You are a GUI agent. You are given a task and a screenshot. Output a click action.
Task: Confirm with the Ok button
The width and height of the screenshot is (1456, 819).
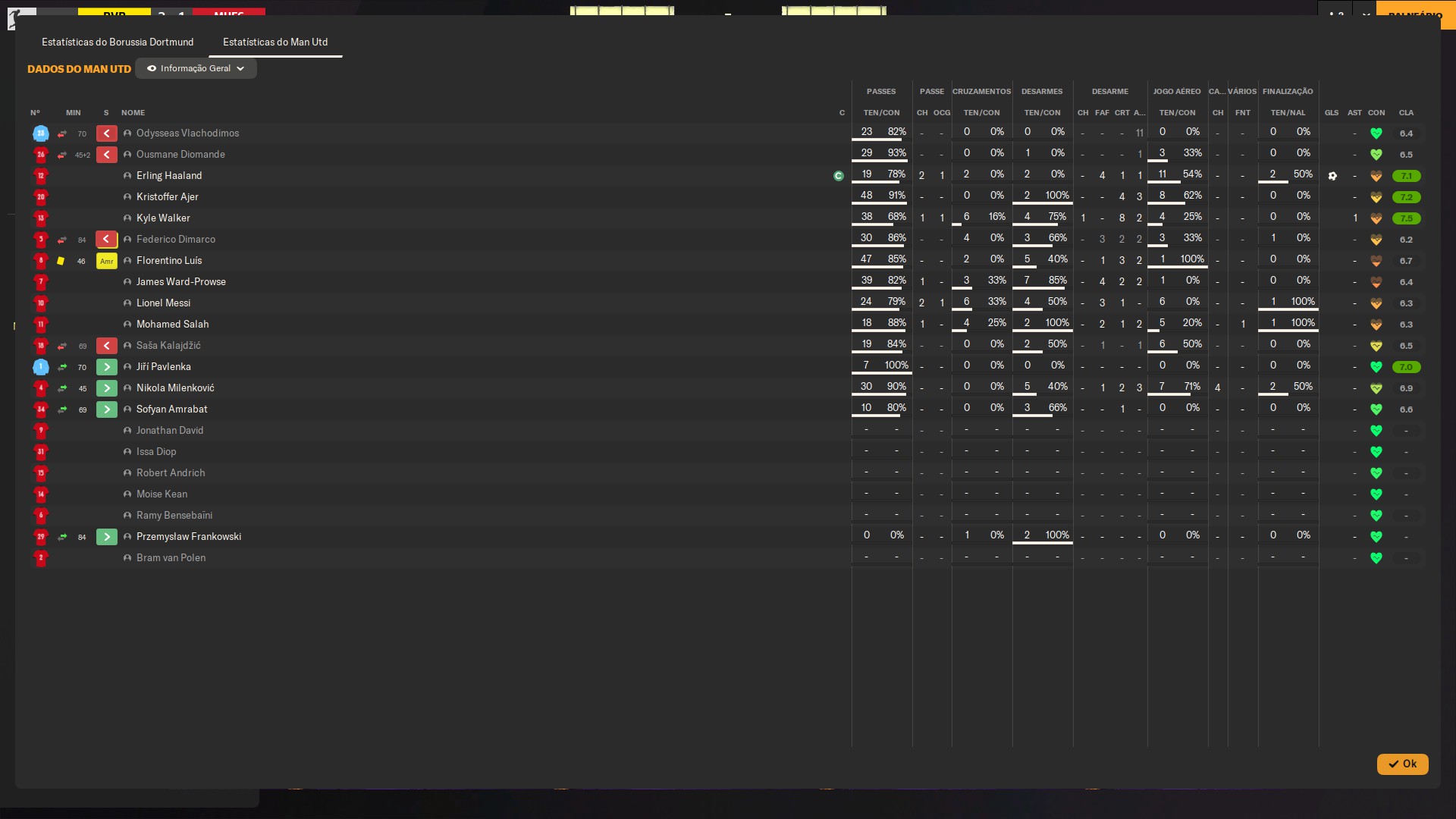coord(1402,764)
